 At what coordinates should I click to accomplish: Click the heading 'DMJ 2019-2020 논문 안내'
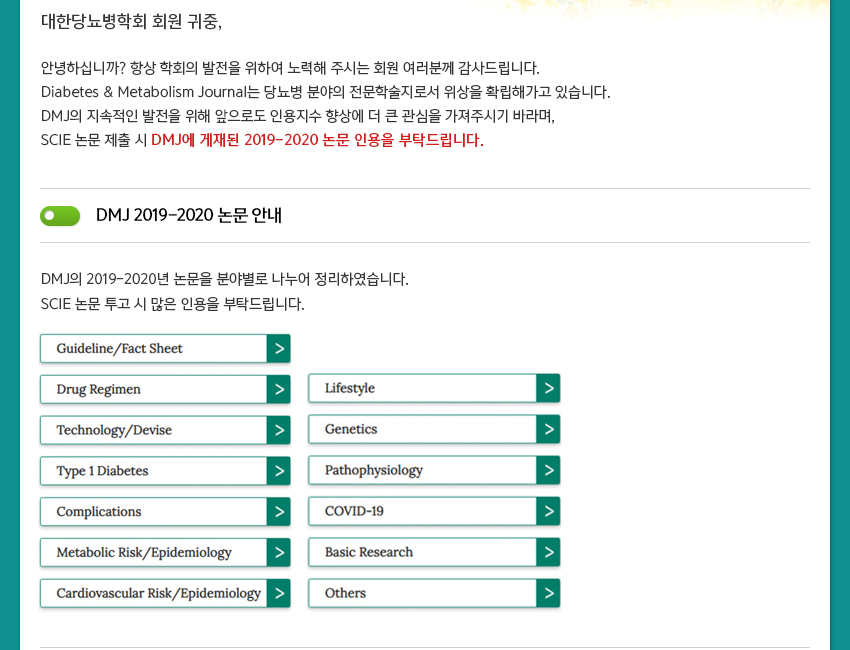[x=189, y=215]
